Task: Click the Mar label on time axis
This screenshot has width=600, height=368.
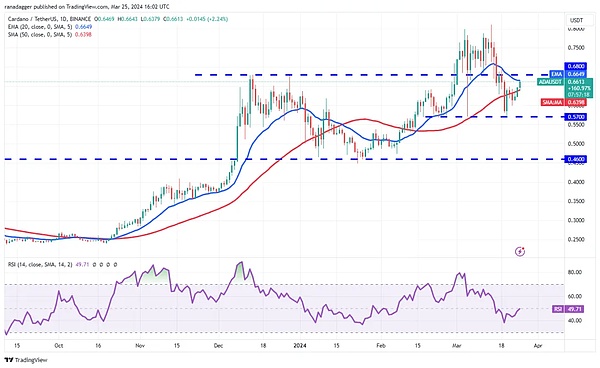Action: coord(457,345)
